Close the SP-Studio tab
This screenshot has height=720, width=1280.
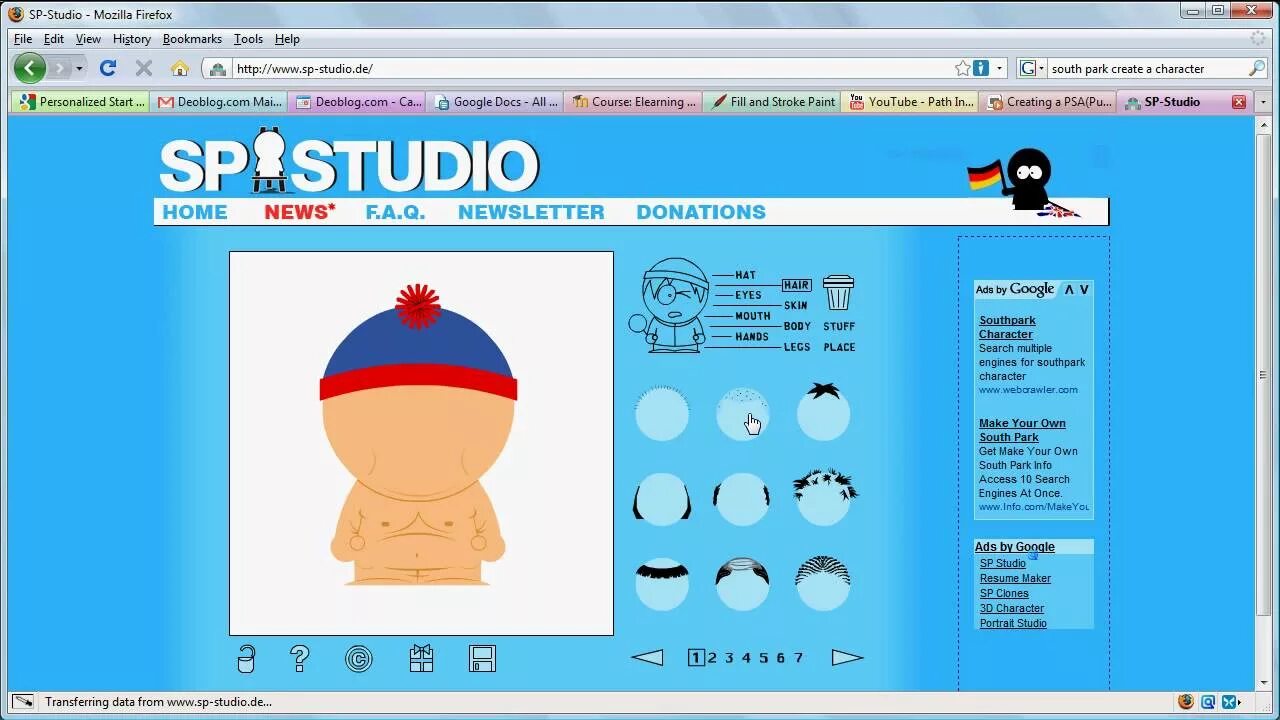coord(1239,101)
